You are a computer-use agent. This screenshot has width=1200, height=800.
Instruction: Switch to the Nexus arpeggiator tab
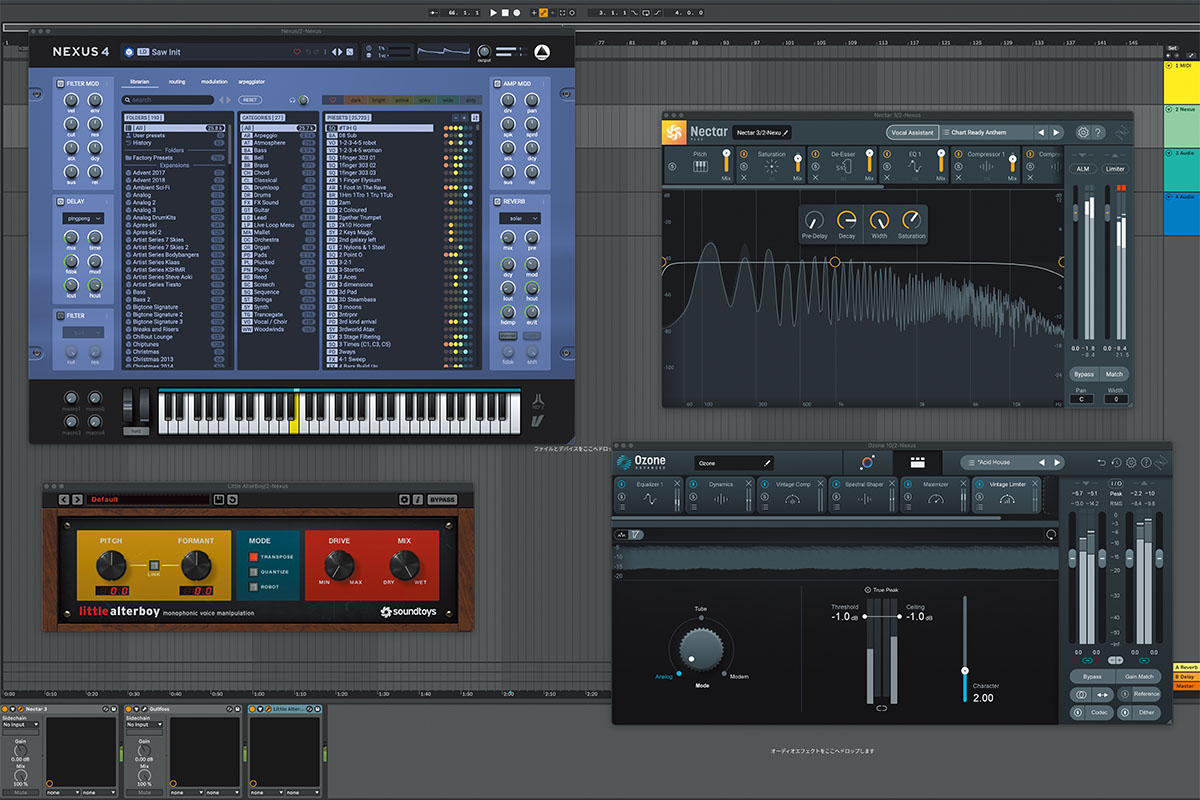coord(252,82)
